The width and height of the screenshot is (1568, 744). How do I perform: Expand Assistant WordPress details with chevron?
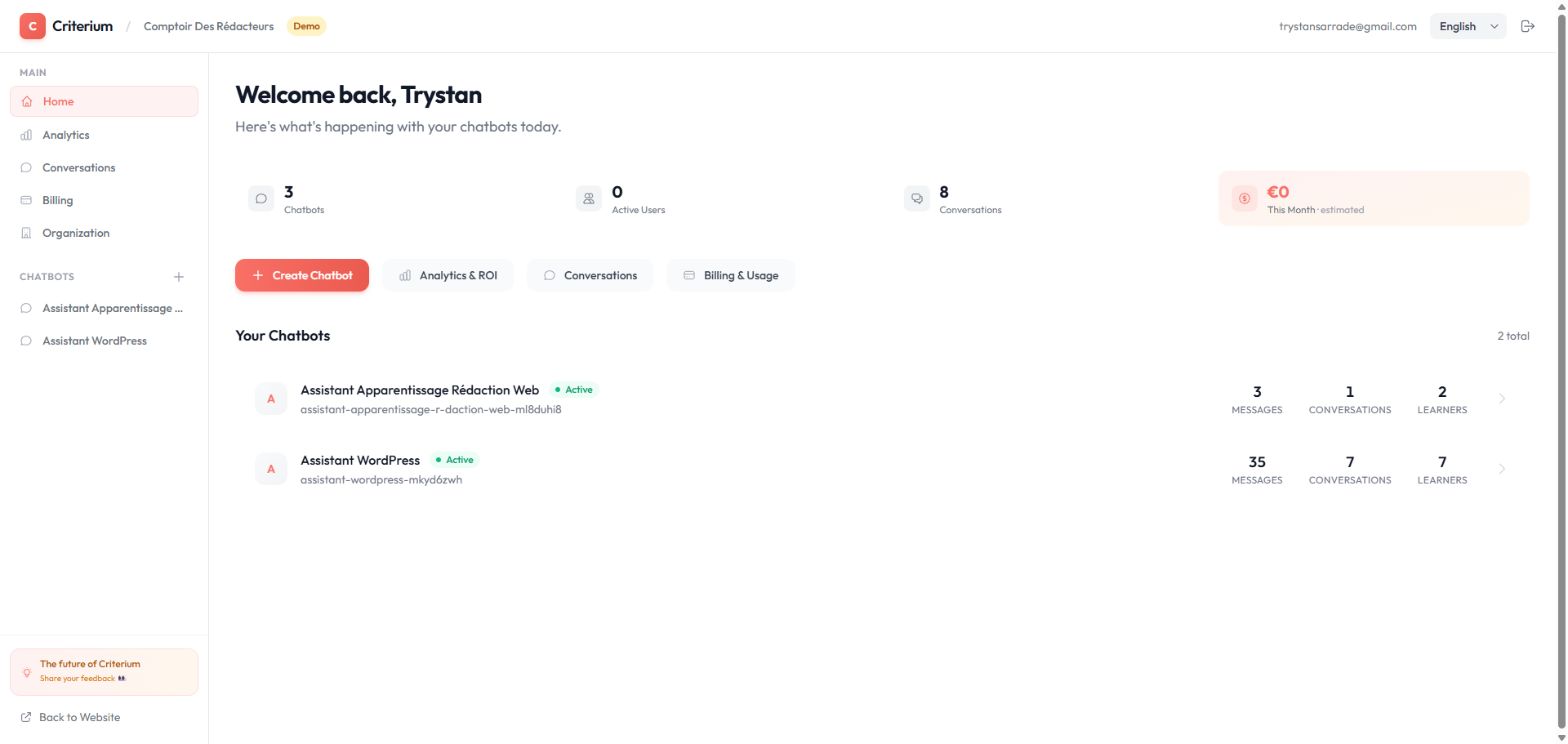(1503, 469)
